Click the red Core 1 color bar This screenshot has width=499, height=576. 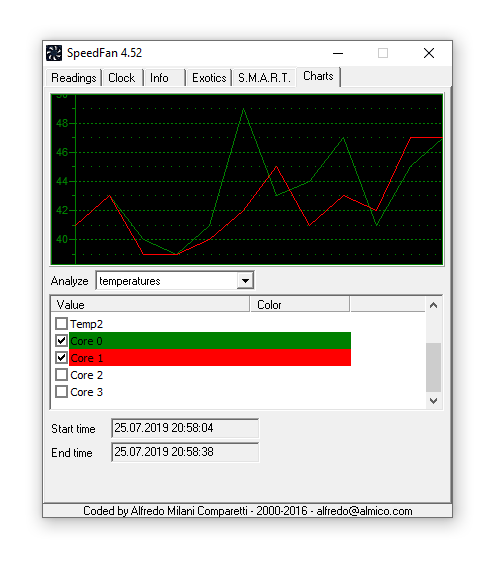click(210, 357)
